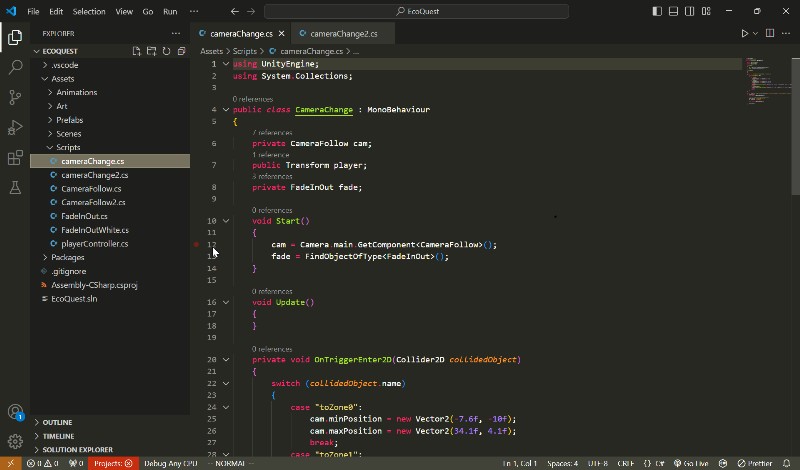Screen dimensions: 800x470
Task: Open the Search view in activity bar
Action: point(15,67)
